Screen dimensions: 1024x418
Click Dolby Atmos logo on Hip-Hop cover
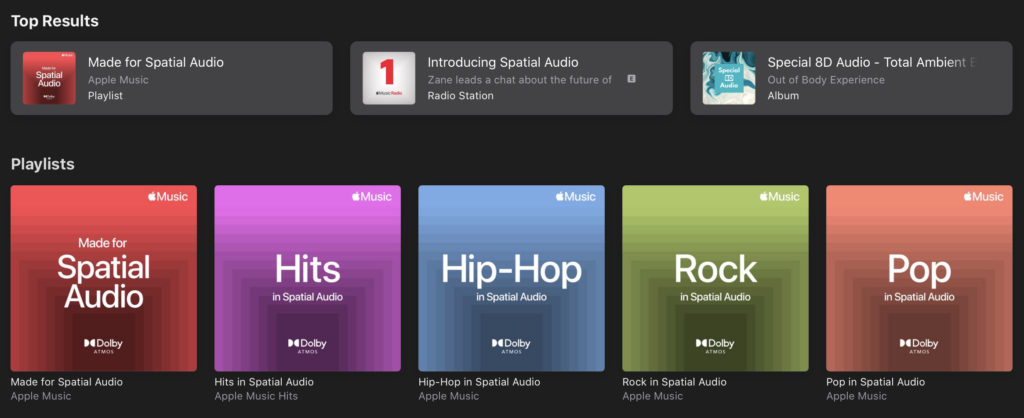click(511, 346)
